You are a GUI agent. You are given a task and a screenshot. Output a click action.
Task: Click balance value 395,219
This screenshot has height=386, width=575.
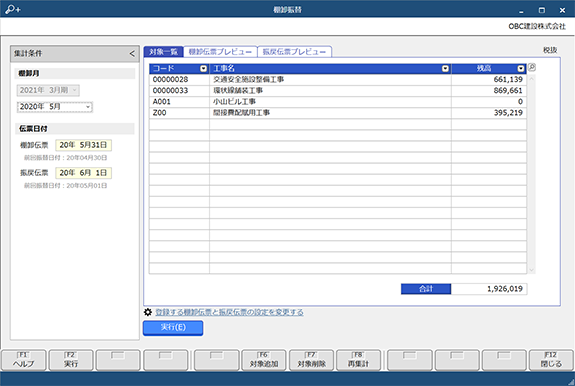click(x=508, y=113)
